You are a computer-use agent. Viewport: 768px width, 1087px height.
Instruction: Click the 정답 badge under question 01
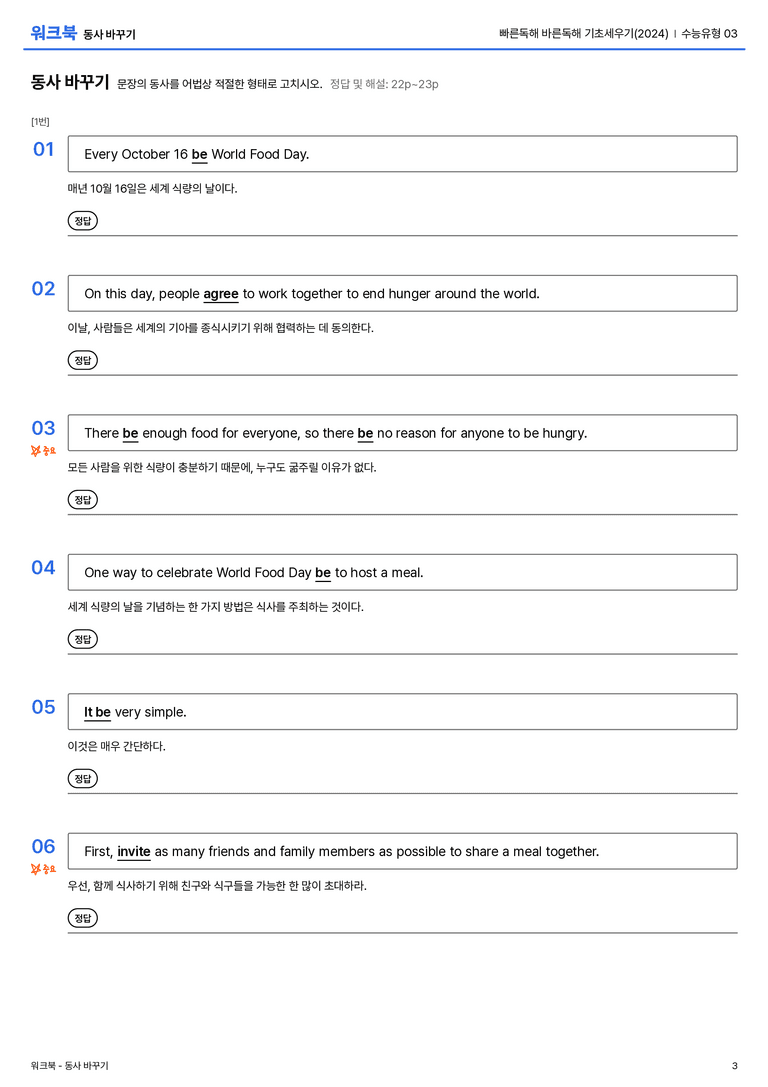pyautogui.click(x=82, y=221)
